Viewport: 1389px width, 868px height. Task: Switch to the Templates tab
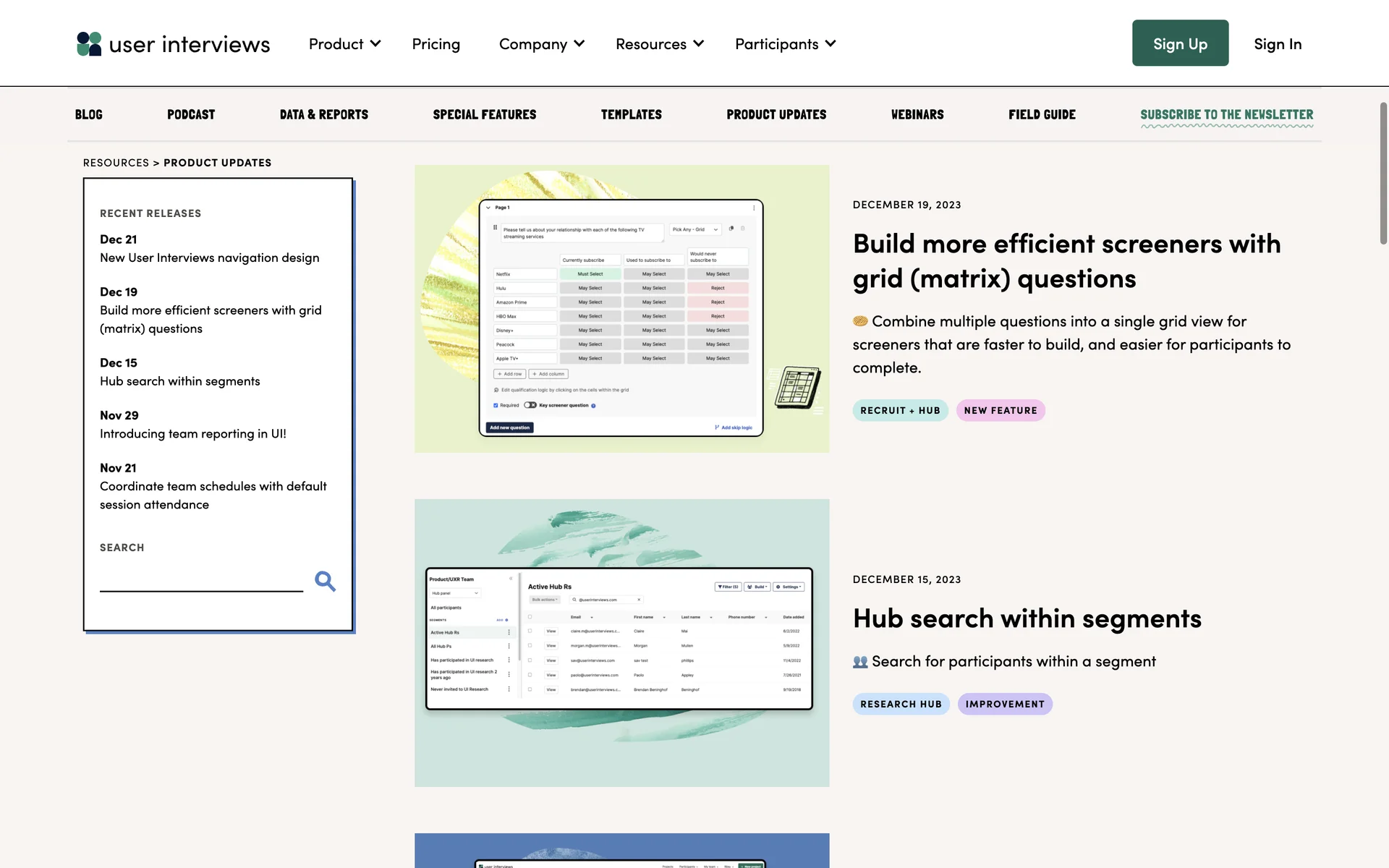[631, 114]
